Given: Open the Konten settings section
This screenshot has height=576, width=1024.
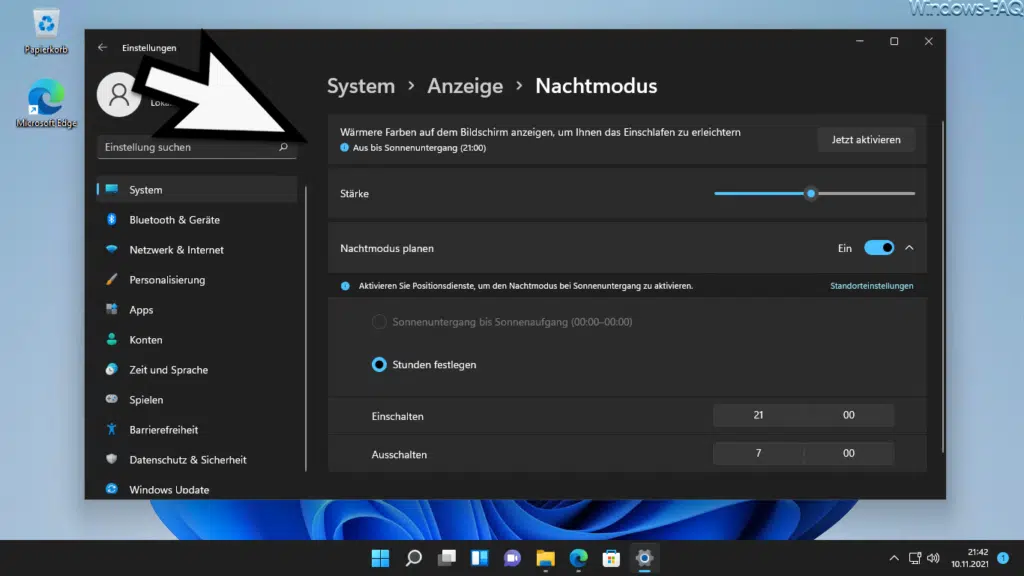Looking at the screenshot, I should tap(146, 339).
